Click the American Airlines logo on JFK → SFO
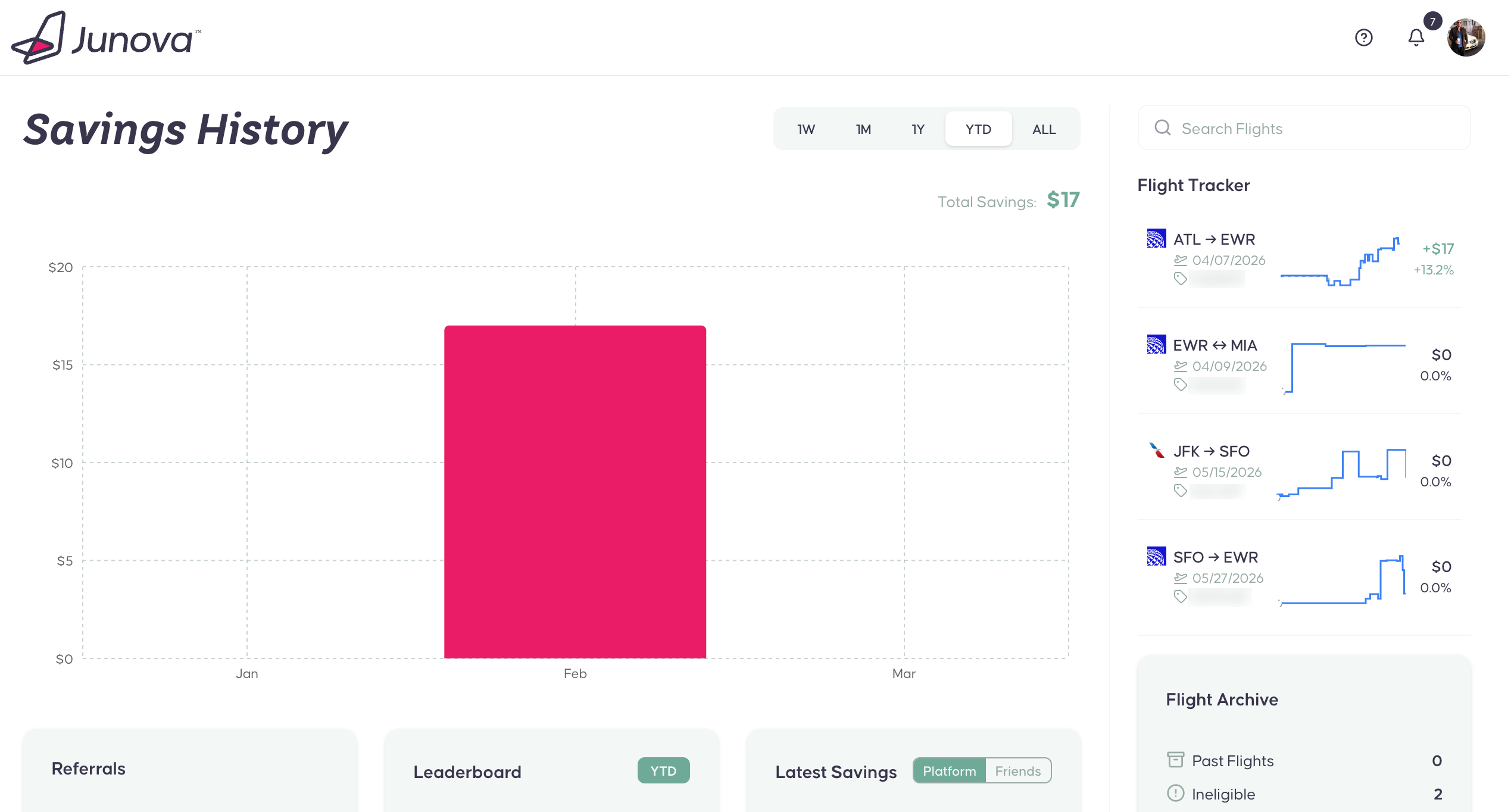The image size is (1511, 812). (x=1156, y=451)
